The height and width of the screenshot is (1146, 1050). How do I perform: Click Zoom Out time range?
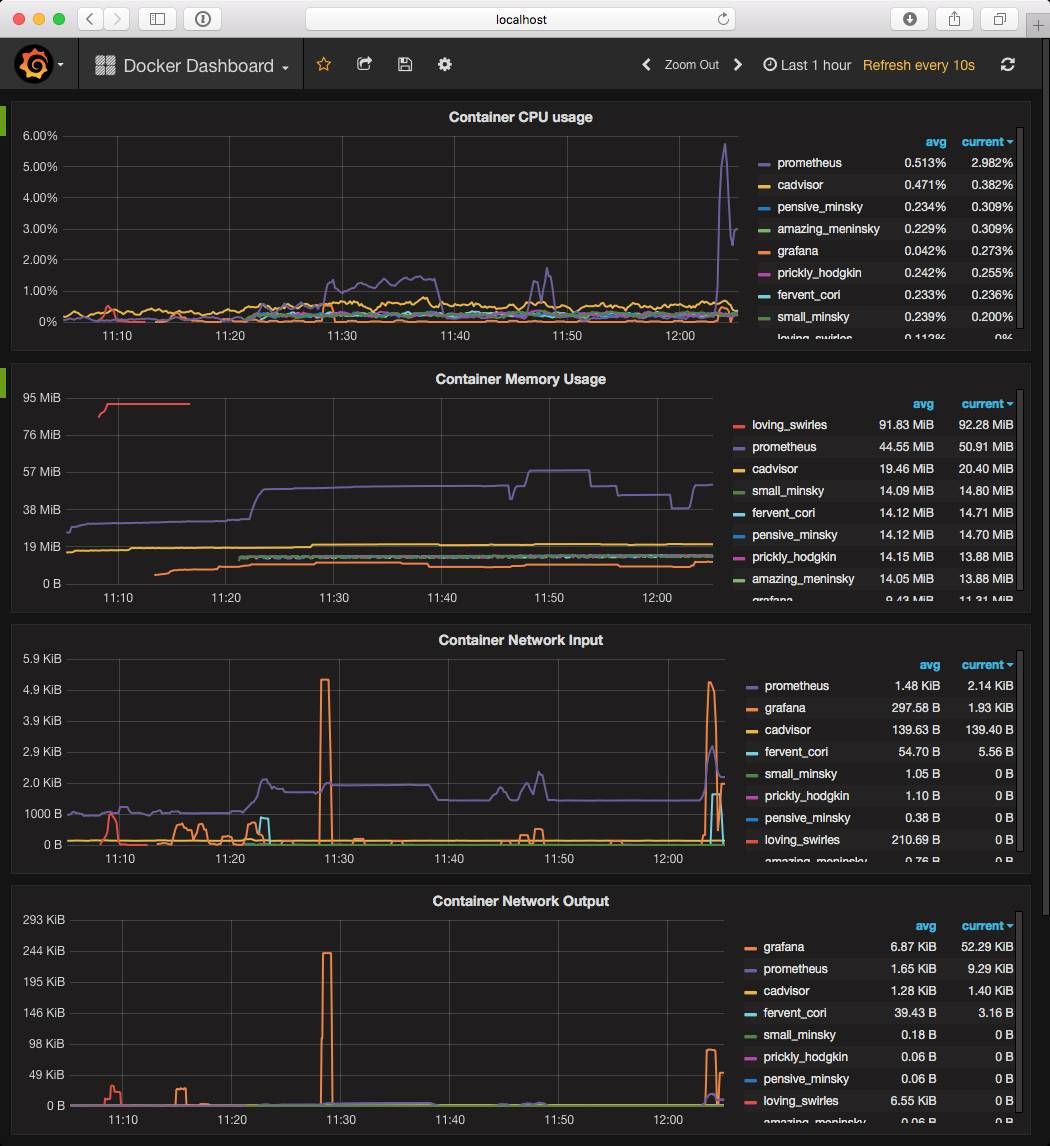click(x=691, y=65)
